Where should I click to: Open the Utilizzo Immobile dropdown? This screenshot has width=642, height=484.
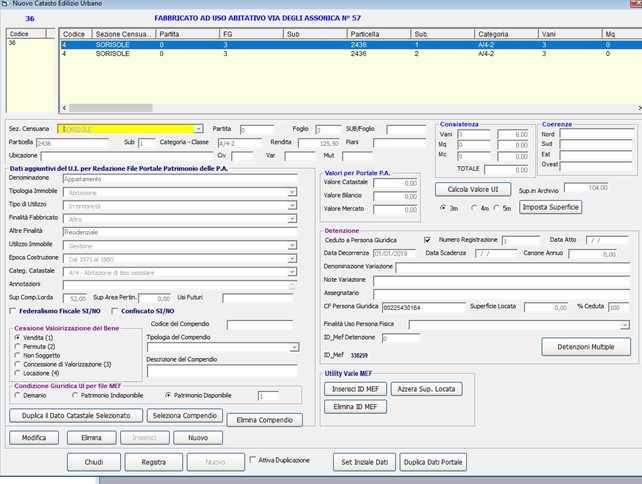(x=292, y=246)
